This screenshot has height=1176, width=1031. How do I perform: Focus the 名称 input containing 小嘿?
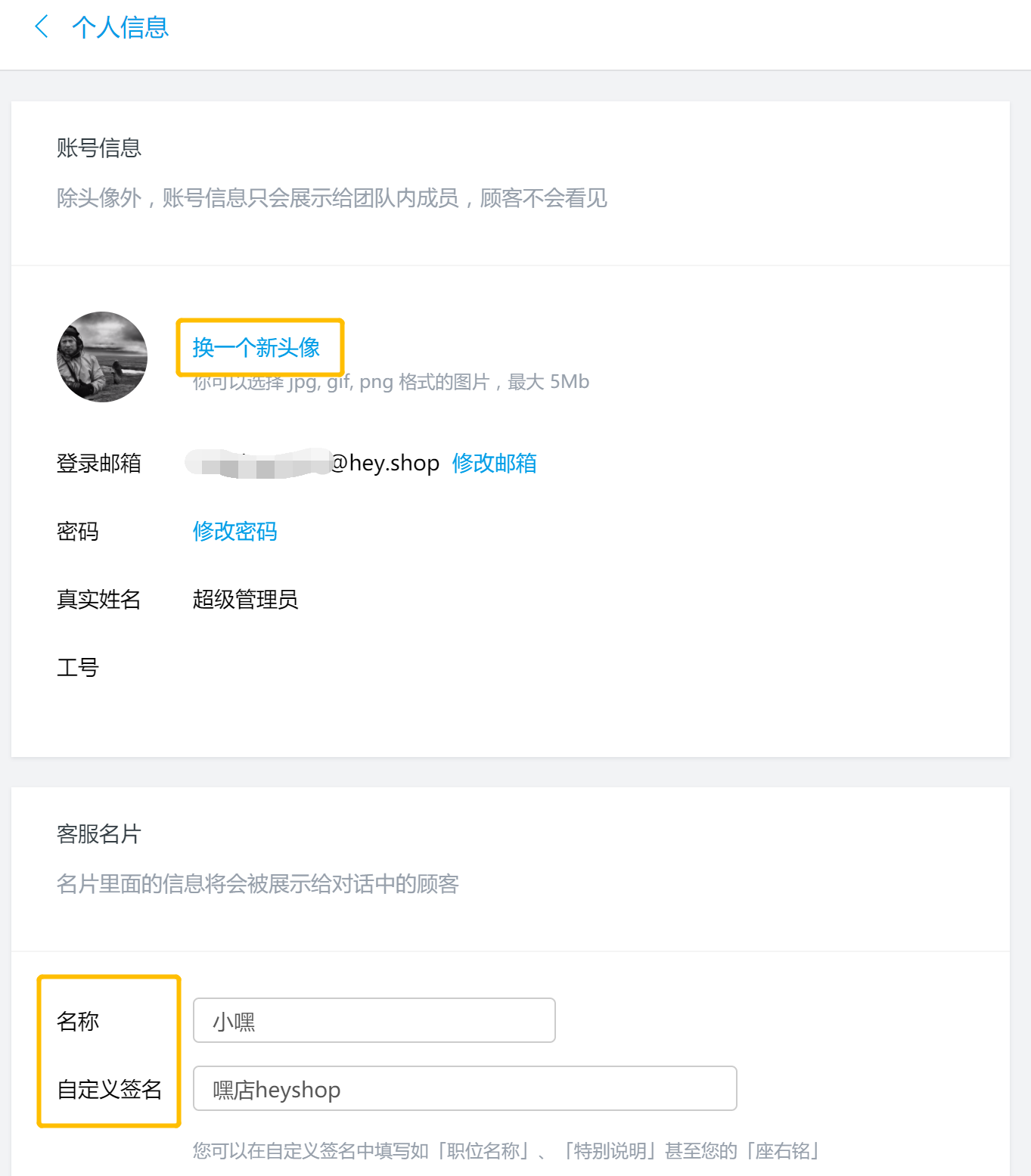pos(374,1020)
